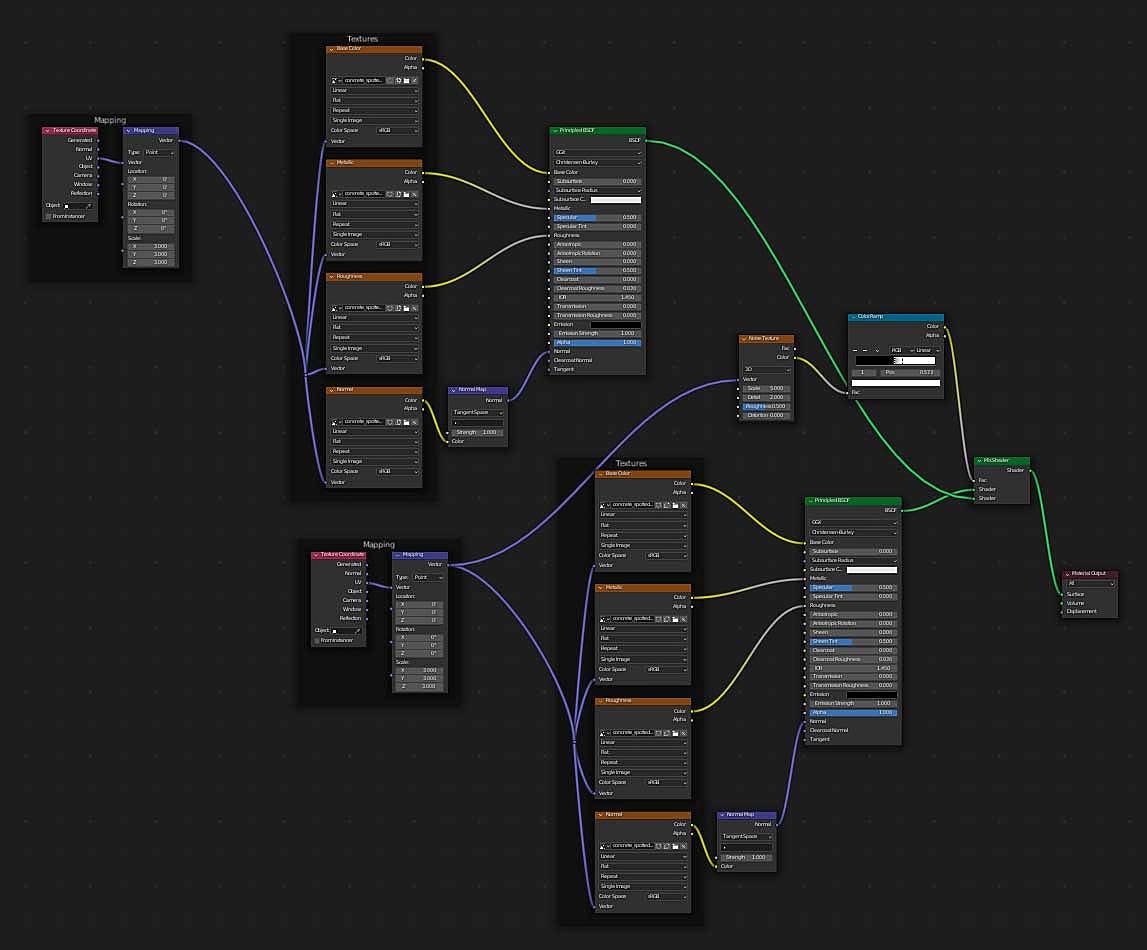Screen dimensions: 1147x950
Task: Open the All target dropdown in Material Output
Action: 1090,584
